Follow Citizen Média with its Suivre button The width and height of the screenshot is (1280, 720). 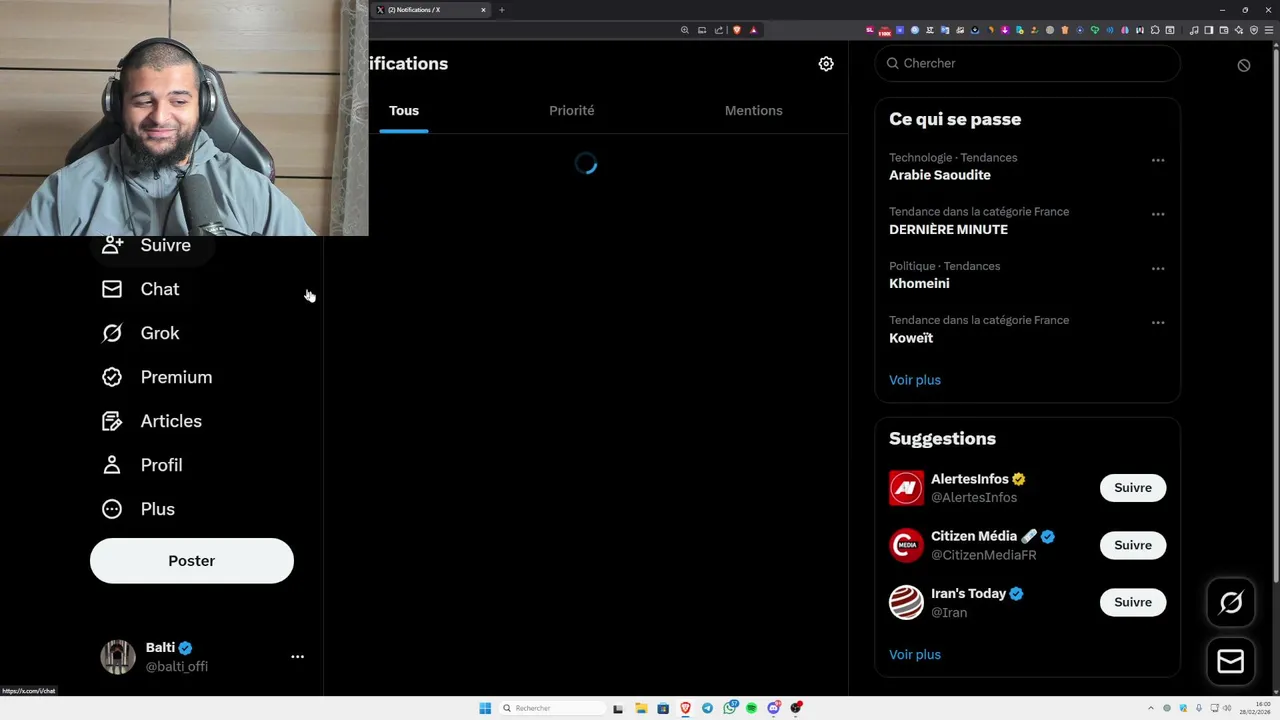[1133, 545]
